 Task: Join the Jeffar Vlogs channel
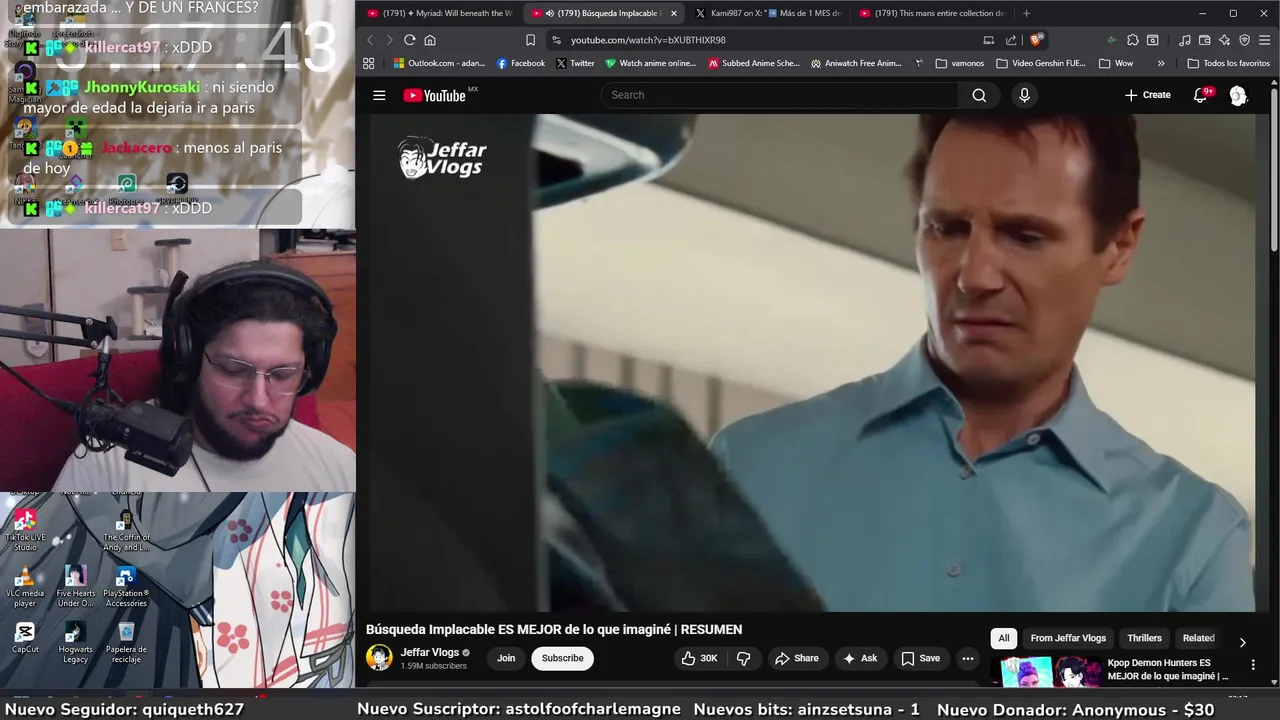[x=506, y=658]
